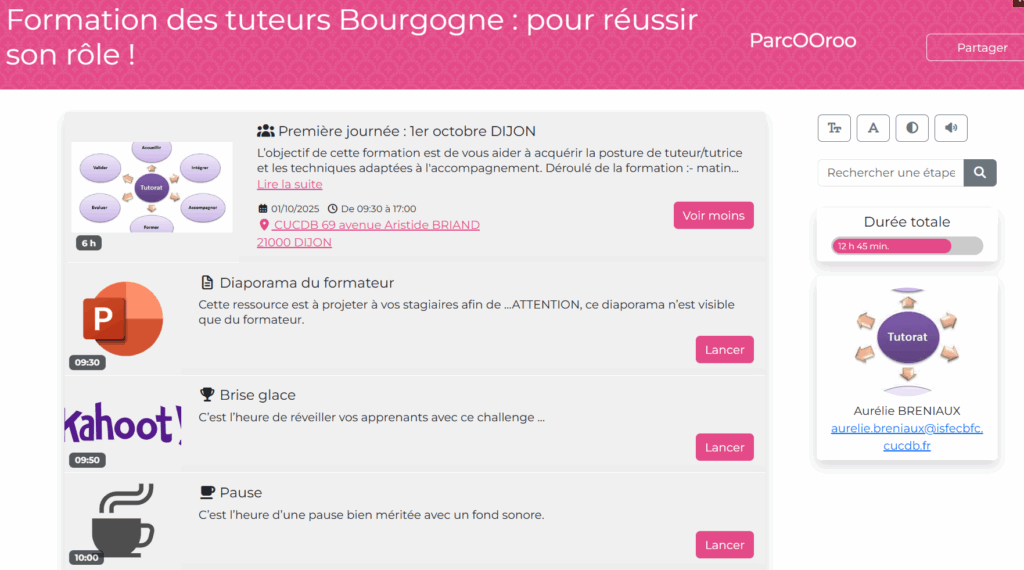Viewport: 1024px width, 570px height.
Task: Click the text size (Tt) accessibility icon
Action: coord(834,128)
